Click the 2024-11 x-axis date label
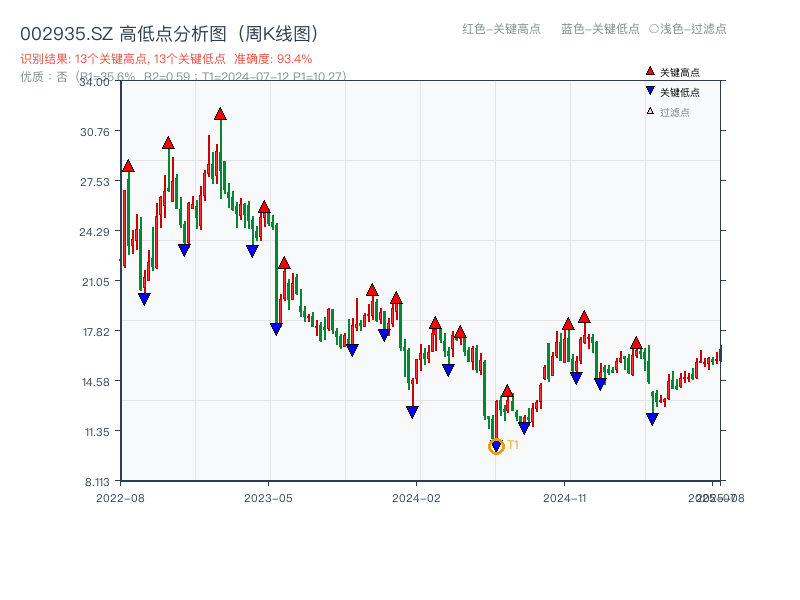Image resolution: width=800 pixels, height=600 pixels. (564, 498)
